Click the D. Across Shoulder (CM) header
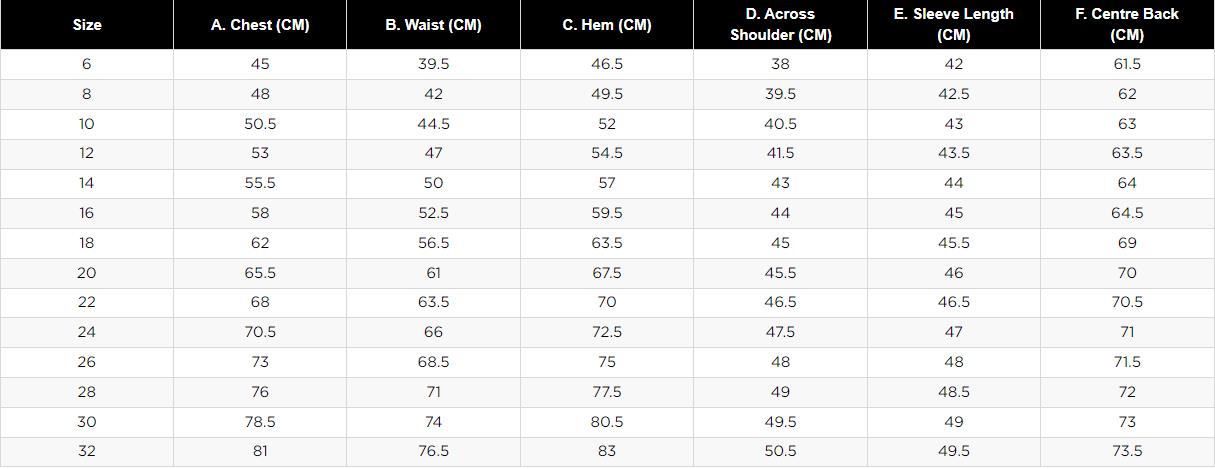Screen dimensions: 1215x469 780,25
